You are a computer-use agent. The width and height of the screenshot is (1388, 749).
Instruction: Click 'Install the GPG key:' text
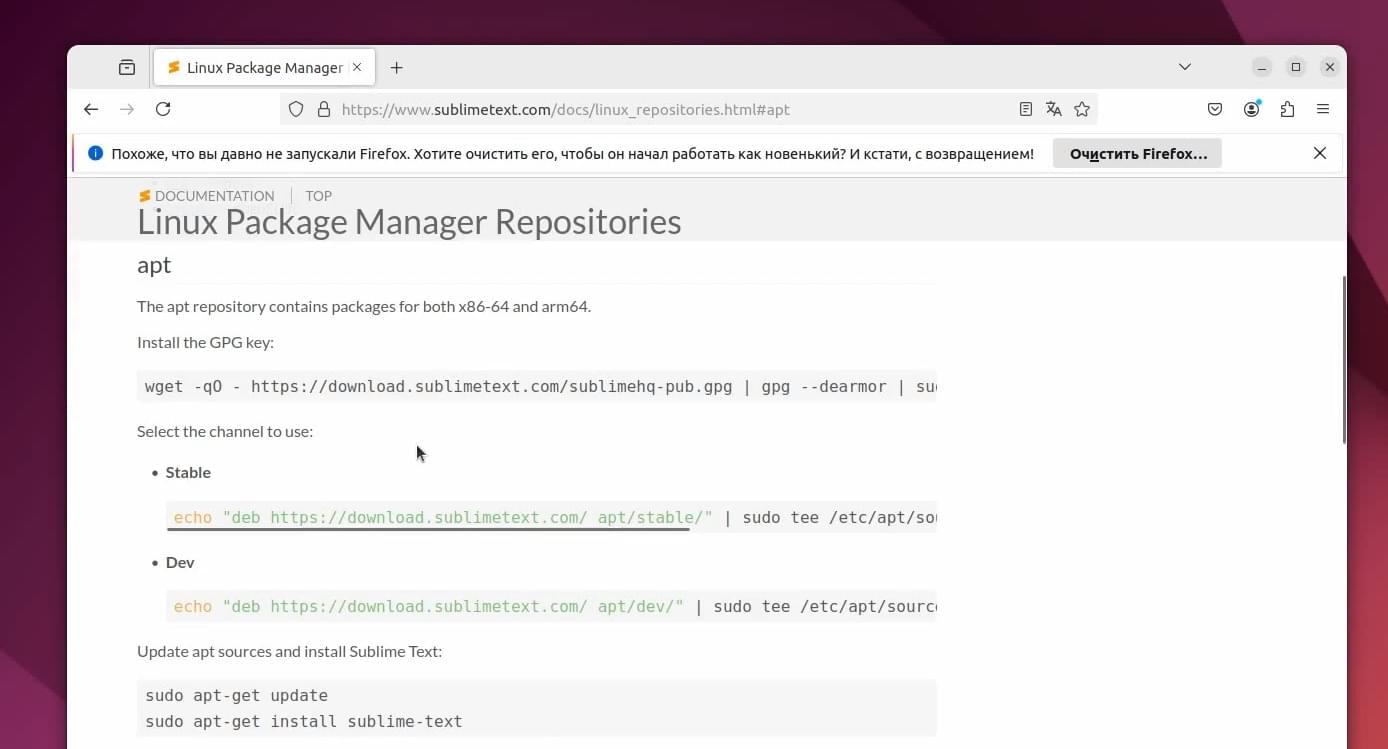point(205,342)
